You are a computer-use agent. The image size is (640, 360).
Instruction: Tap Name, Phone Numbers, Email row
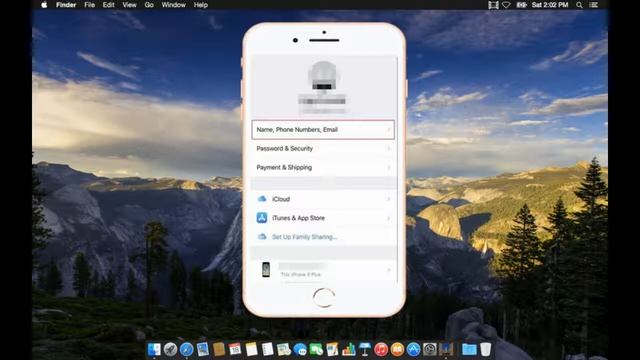pyautogui.click(x=323, y=129)
